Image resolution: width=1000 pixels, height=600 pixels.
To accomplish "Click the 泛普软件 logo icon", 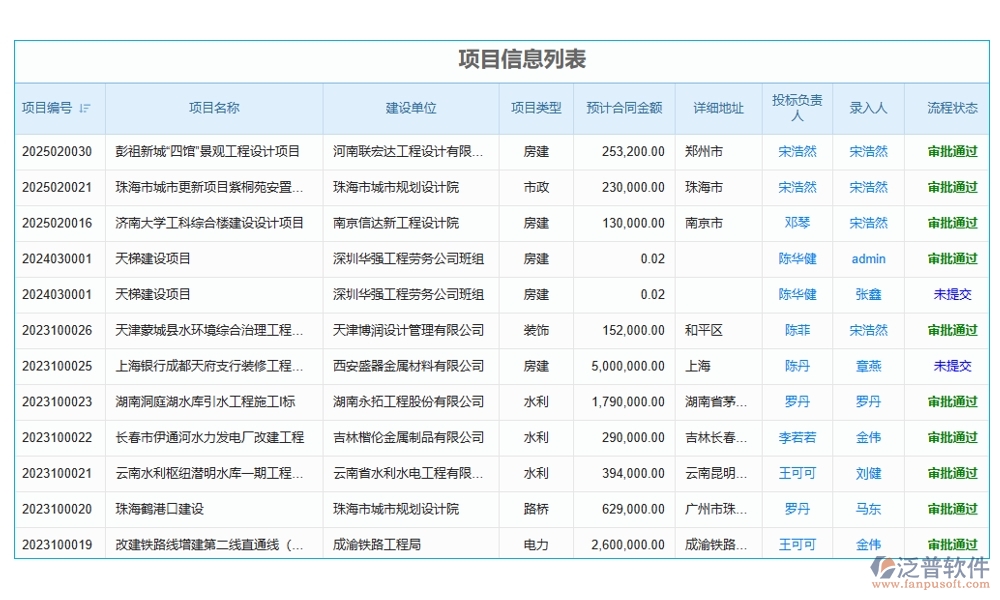I will tap(884, 568).
